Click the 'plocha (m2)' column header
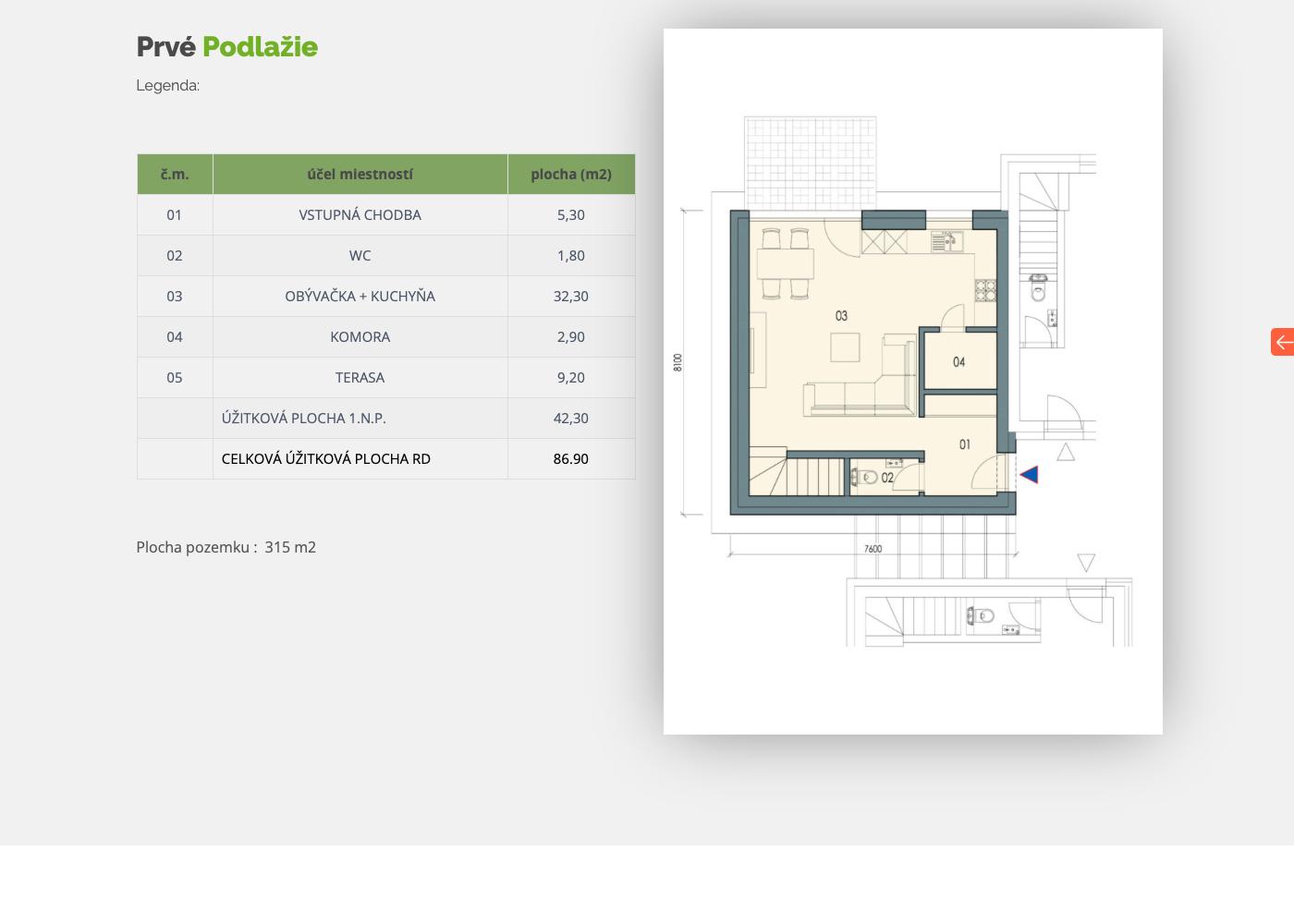Viewport: 1294px width, 924px height. point(571,174)
